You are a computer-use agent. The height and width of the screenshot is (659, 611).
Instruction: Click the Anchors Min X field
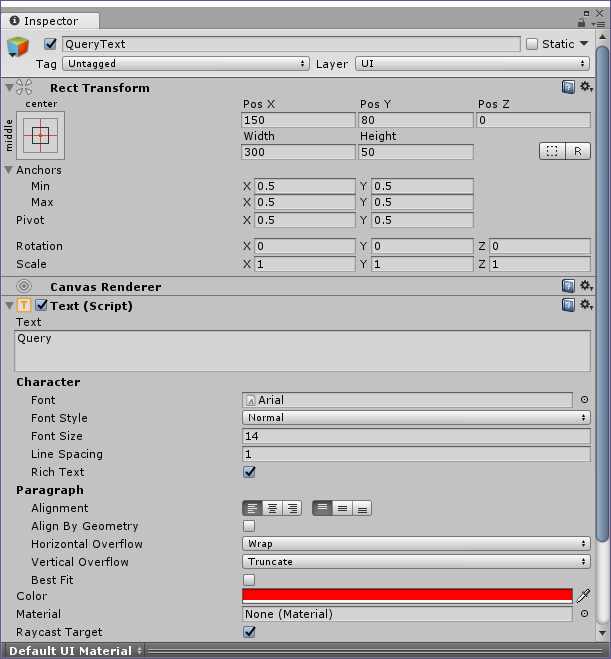(305, 186)
